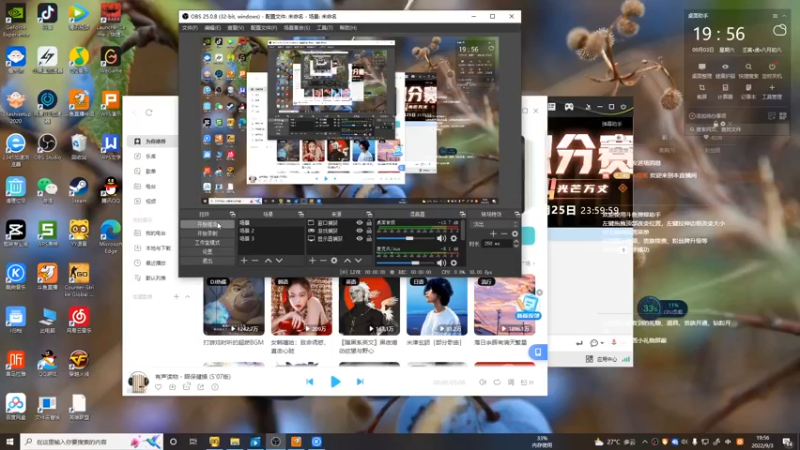Exit OBS via the controls panel button
Viewport: 800px width, 450px height.
coord(207,261)
